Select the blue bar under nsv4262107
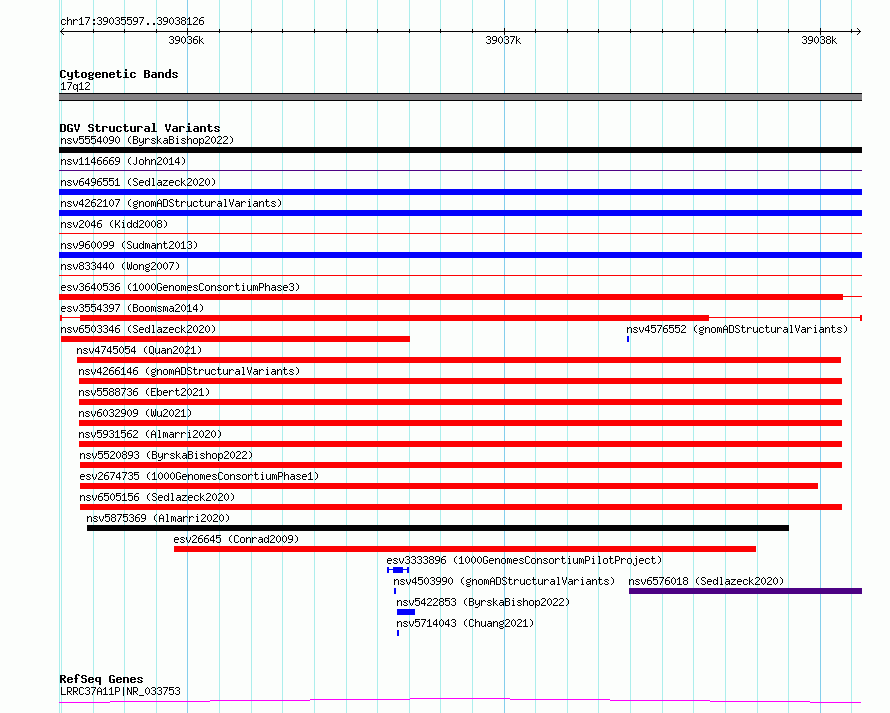Viewport: 890px width, 713px height. click(460, 213)
